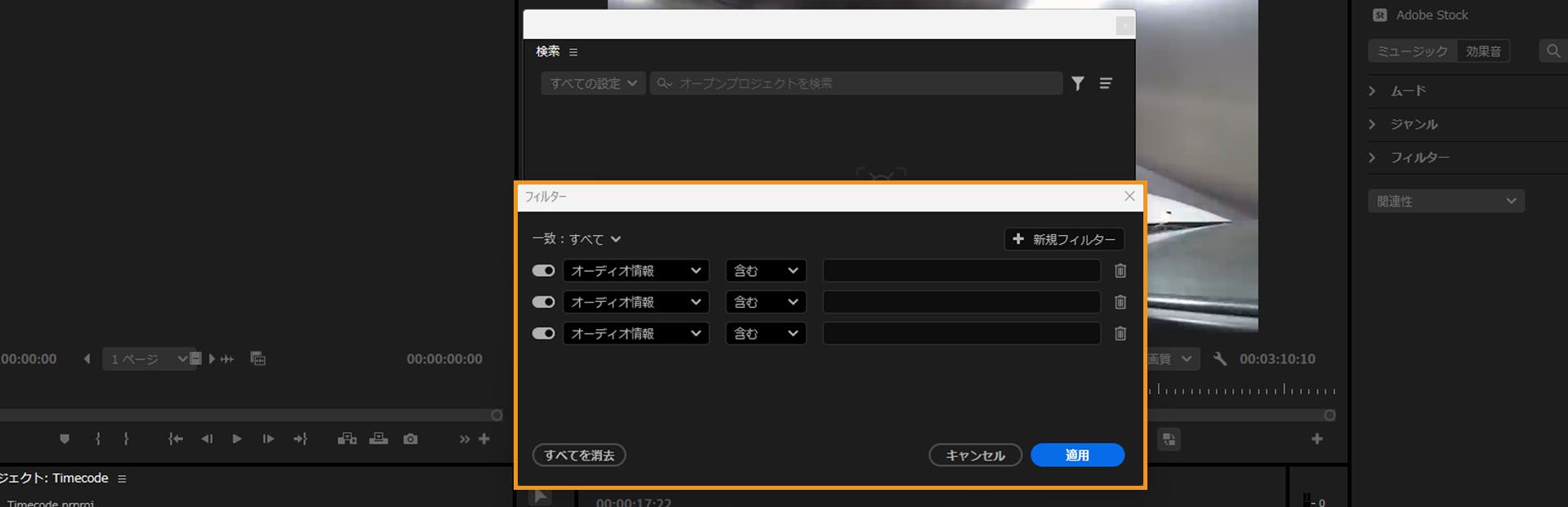Open Source monitor button overflow chevrons
The width and height of the screenshot is (1568, 507).
pyautogui.click(x=465, y=439)
